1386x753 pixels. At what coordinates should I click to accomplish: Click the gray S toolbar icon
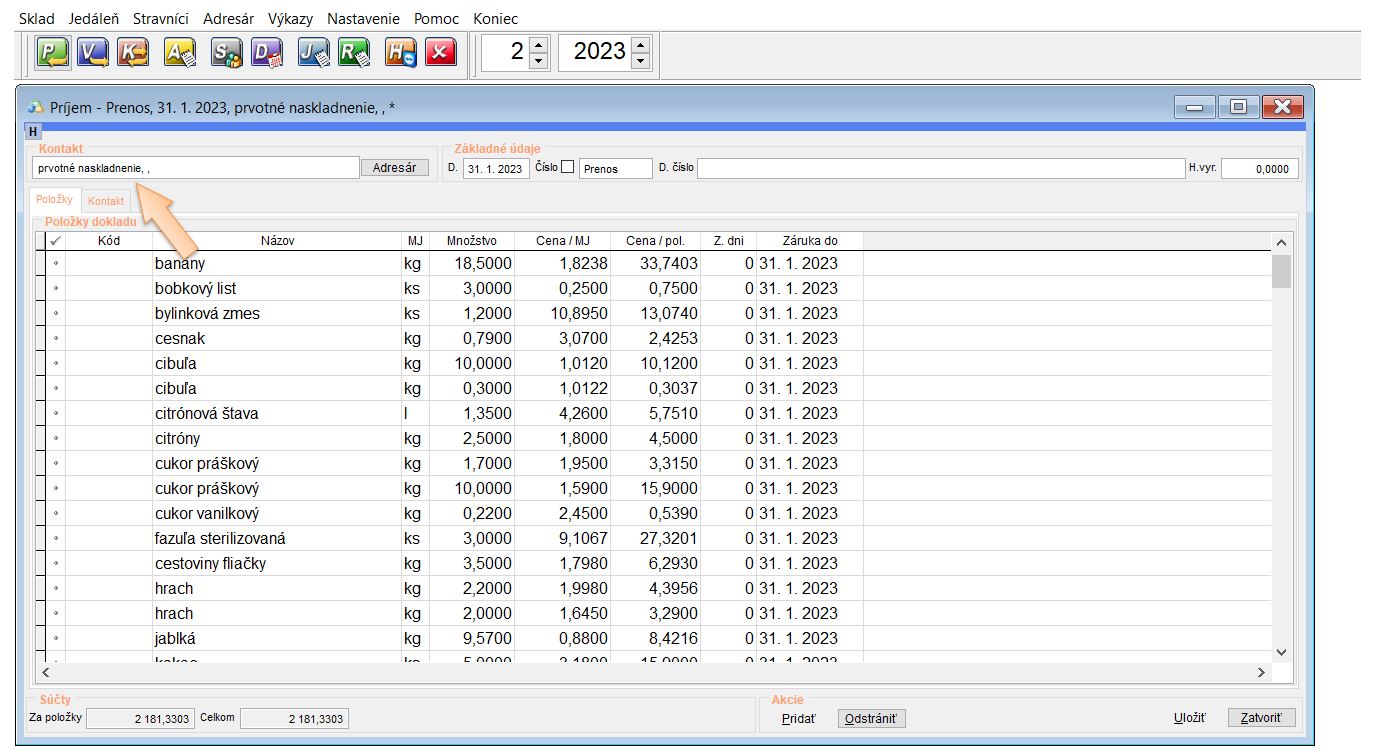coord(227,52)
